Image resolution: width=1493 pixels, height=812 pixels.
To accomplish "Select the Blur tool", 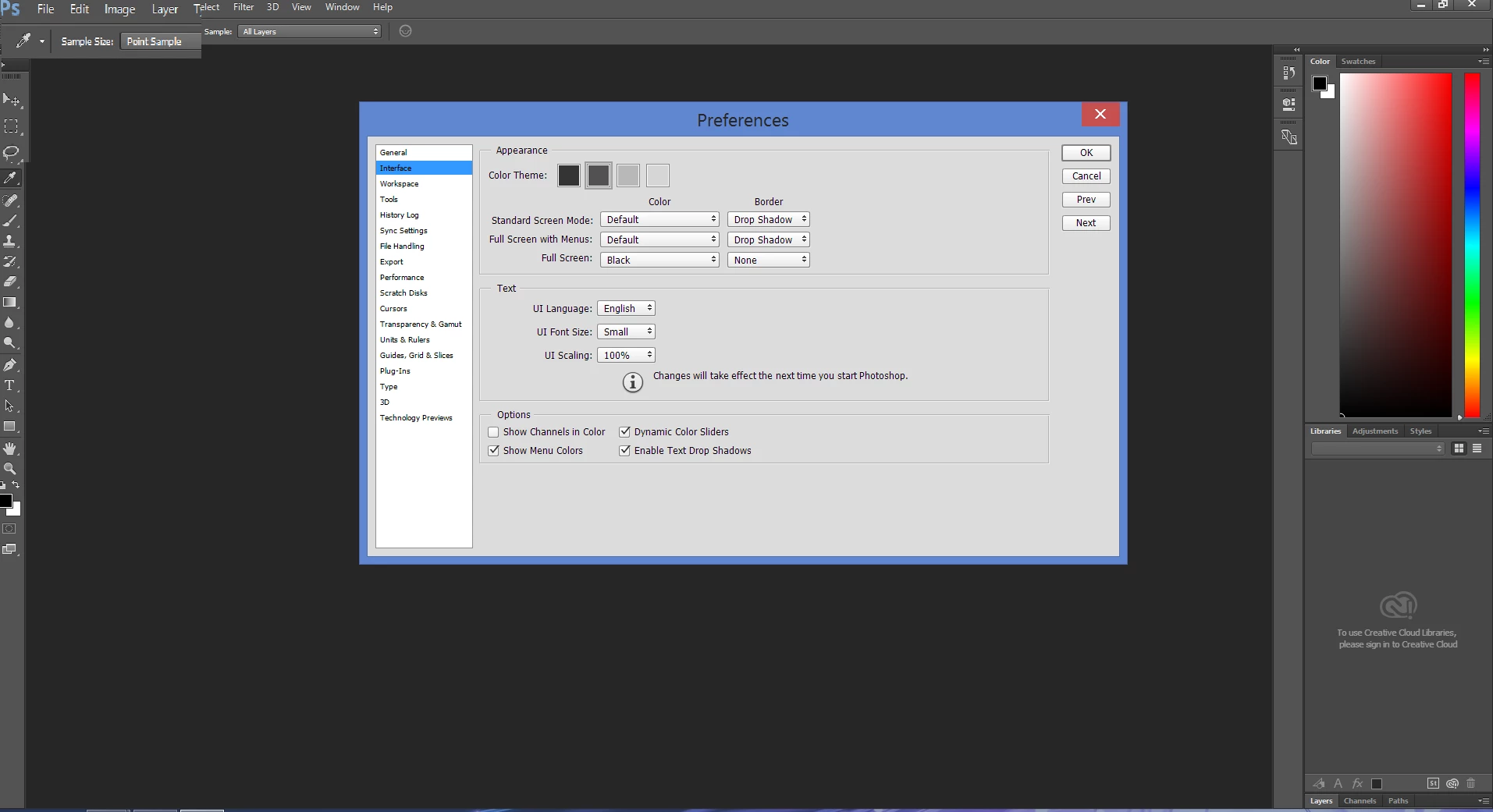I will 11,322.
